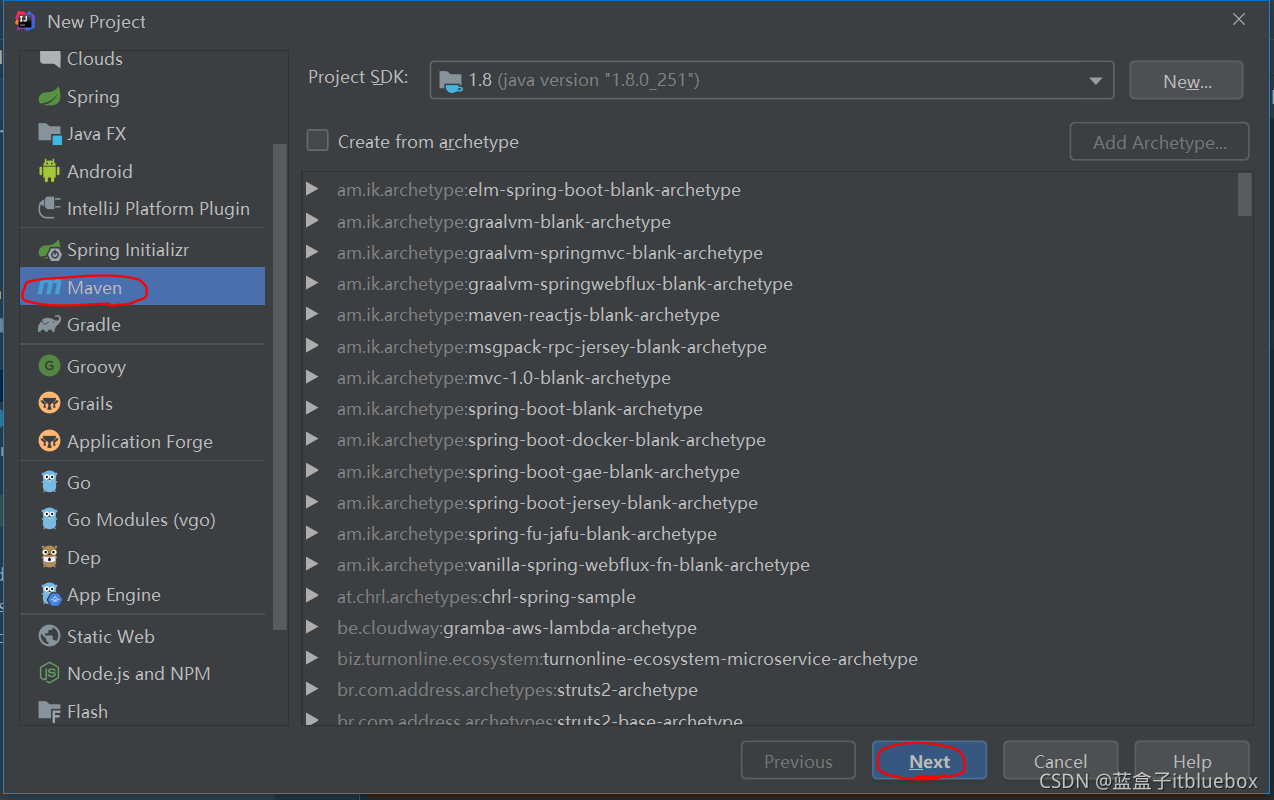Screen dimensions: 1274x800
Task: Click the Application Forge icon
Action: (49, 441)
